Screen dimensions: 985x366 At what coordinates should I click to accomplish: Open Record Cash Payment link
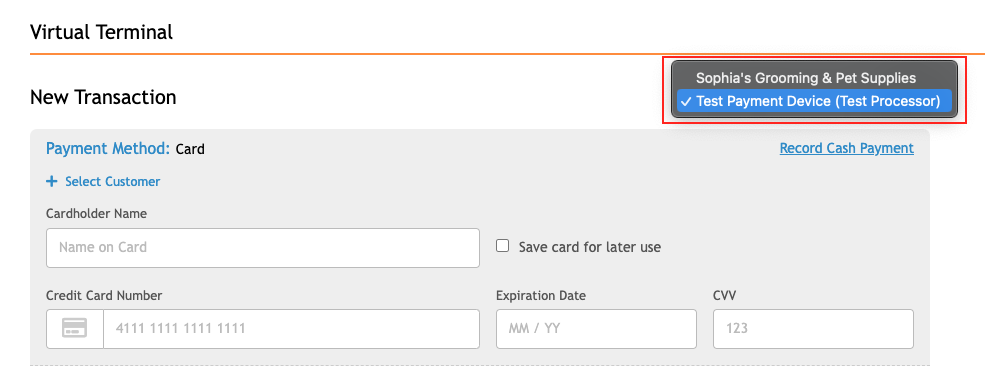tap(847, 148)
